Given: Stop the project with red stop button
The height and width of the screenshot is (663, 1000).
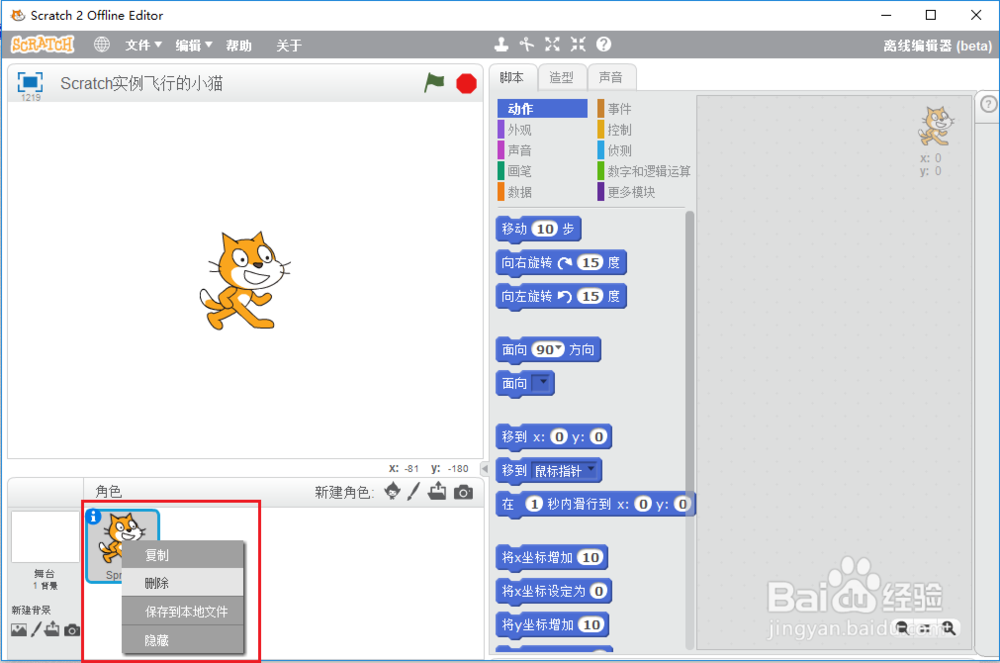Looking at the screenshot, I should pyautogui.click(x=466, y=84).
